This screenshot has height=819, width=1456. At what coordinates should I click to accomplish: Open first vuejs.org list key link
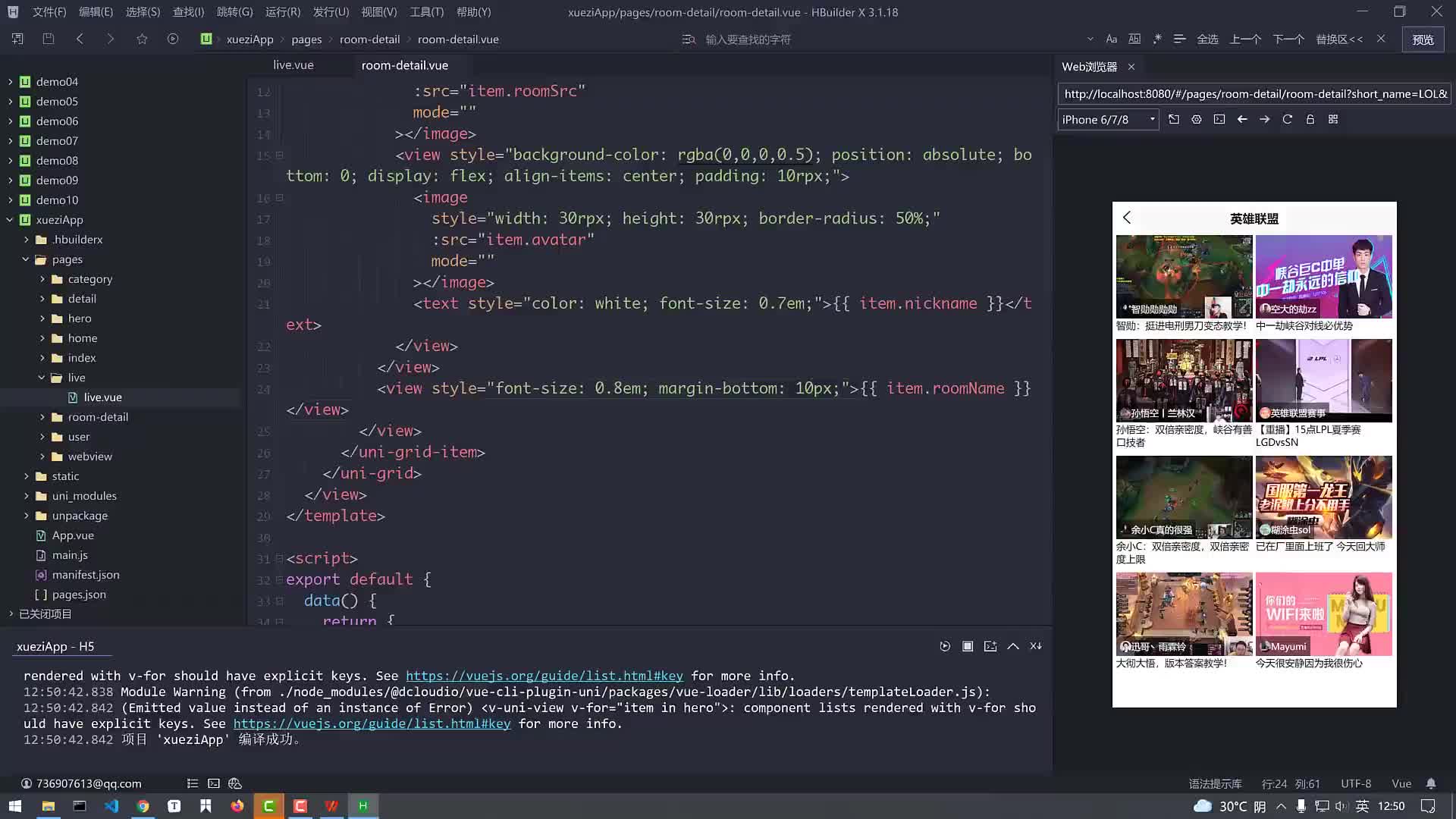point(544,676)
